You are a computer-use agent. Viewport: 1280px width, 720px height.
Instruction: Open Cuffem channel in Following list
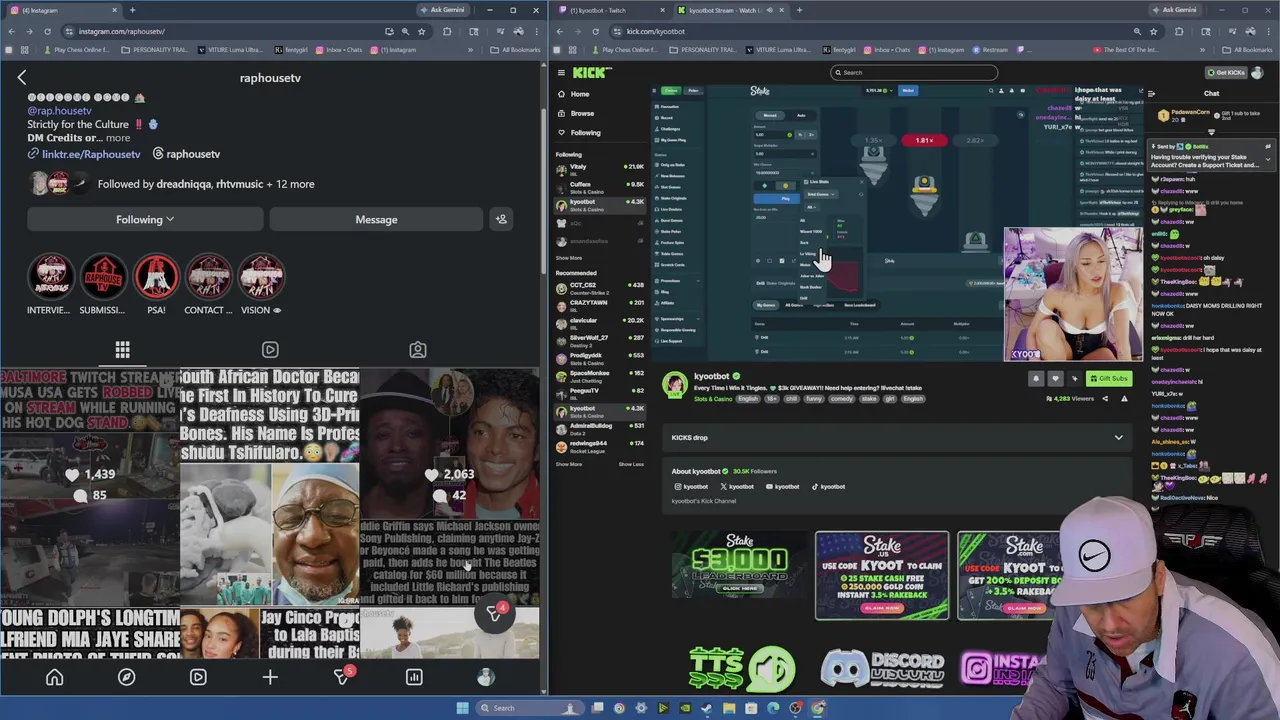pyautogui.click(x=600, y=186)
